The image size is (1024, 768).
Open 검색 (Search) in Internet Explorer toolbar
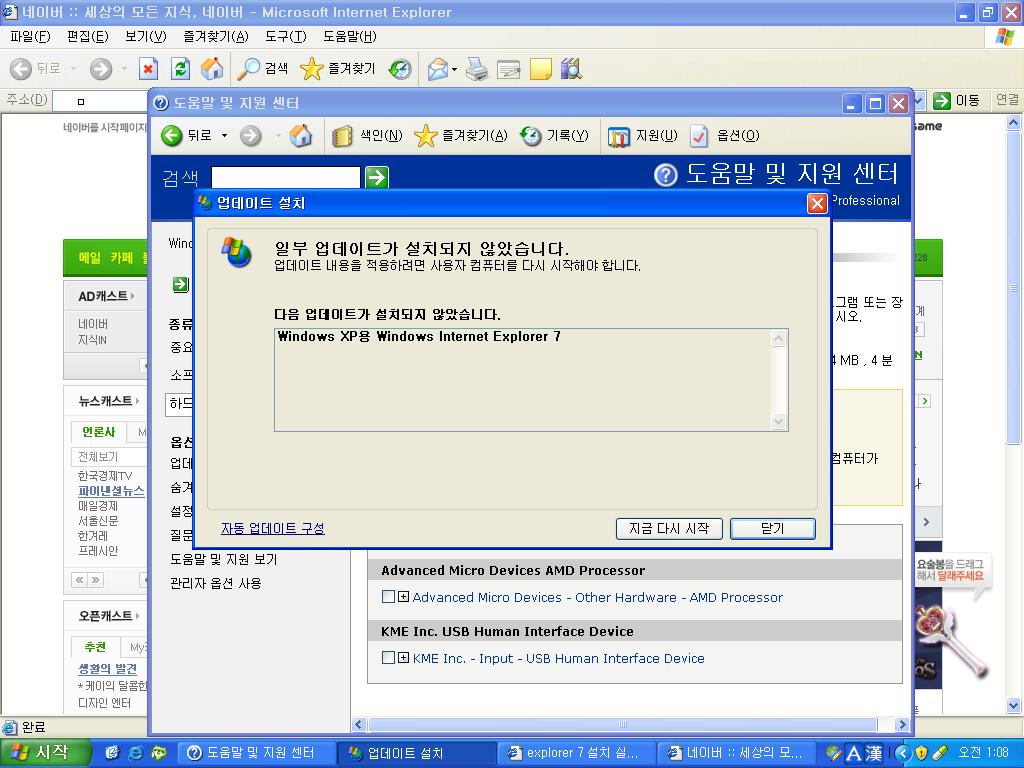point(263,69)
